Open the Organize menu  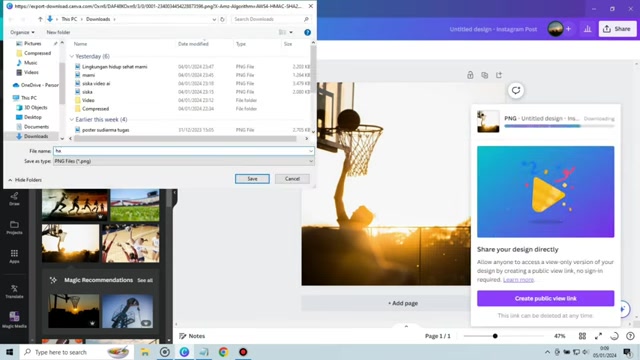(22, 32)
